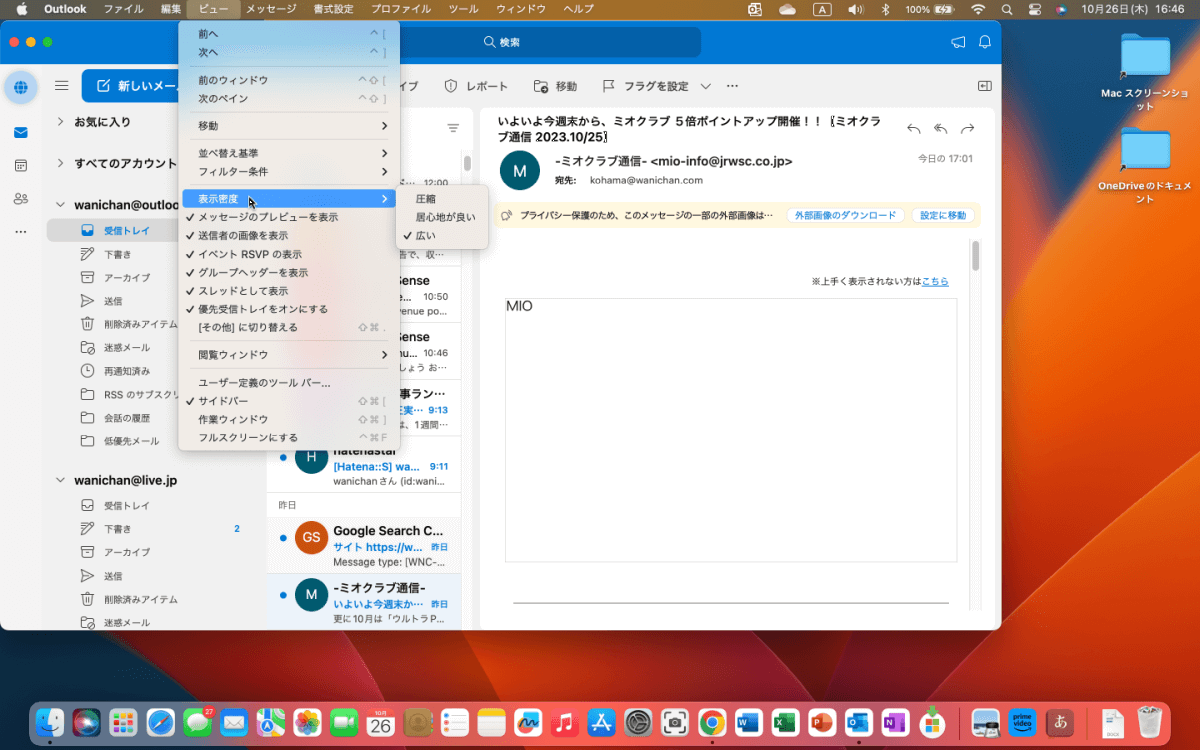Expand the 閲覧ウィンドウ submenu
The image size is (1200, 750).
290,355
